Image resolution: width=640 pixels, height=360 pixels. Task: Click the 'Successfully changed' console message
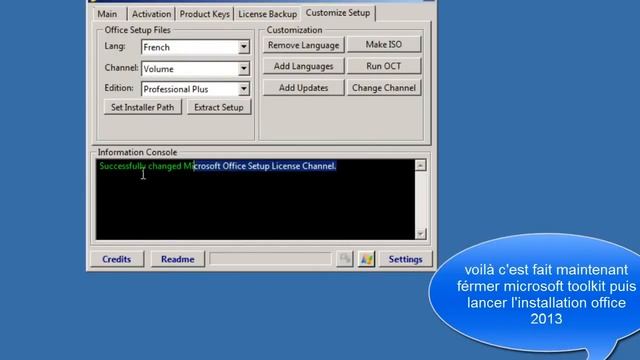pyautogui.click(x=218, y=166)
